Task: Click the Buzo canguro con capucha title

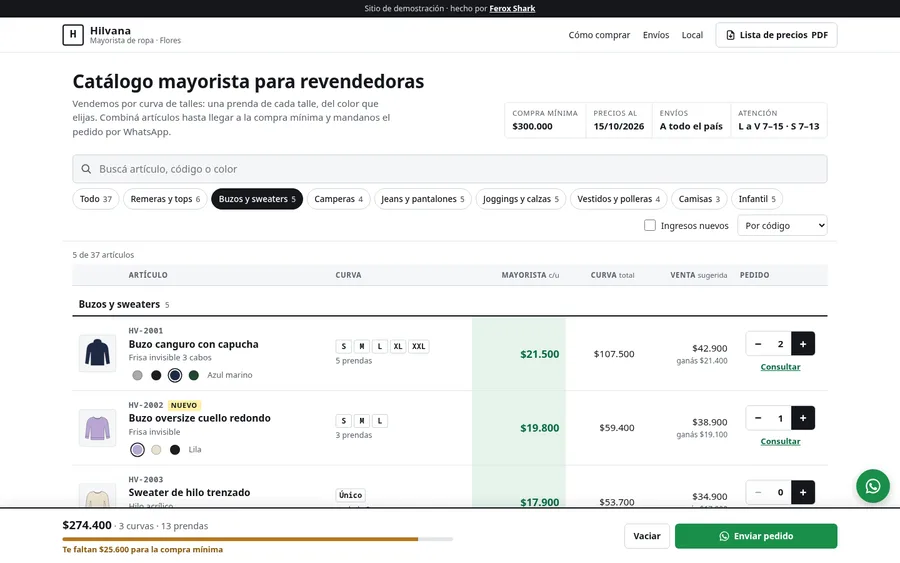Action: [193, 344]
